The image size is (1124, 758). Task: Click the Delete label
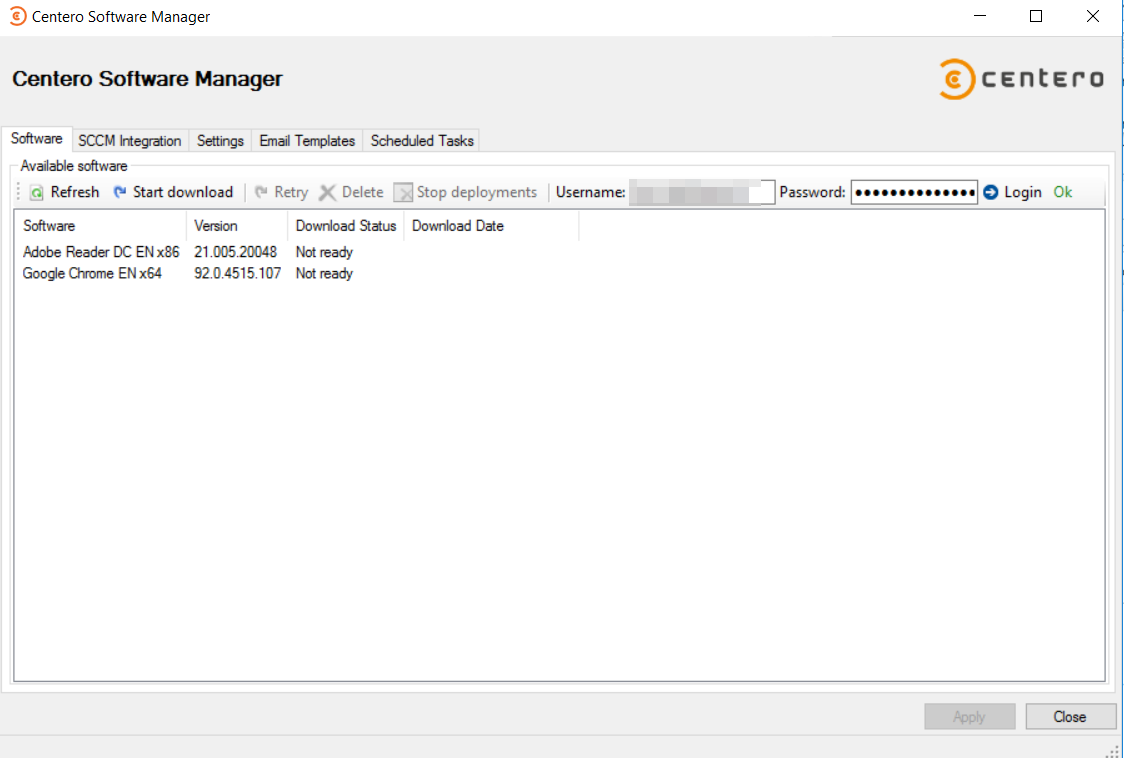tap(362, 192)
